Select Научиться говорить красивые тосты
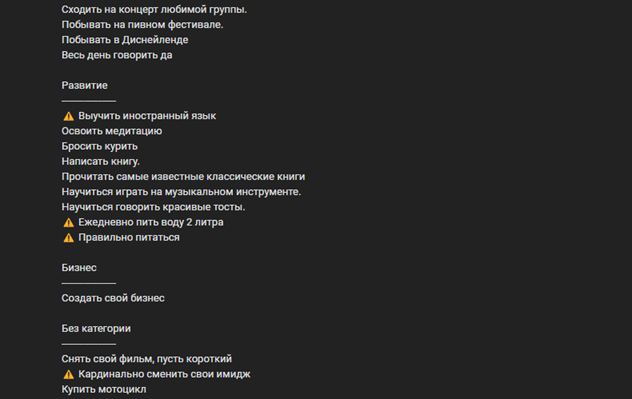Image resolution: width=632 pixels, height=399 pixels. pyautogui.click(x=153, y=207)
